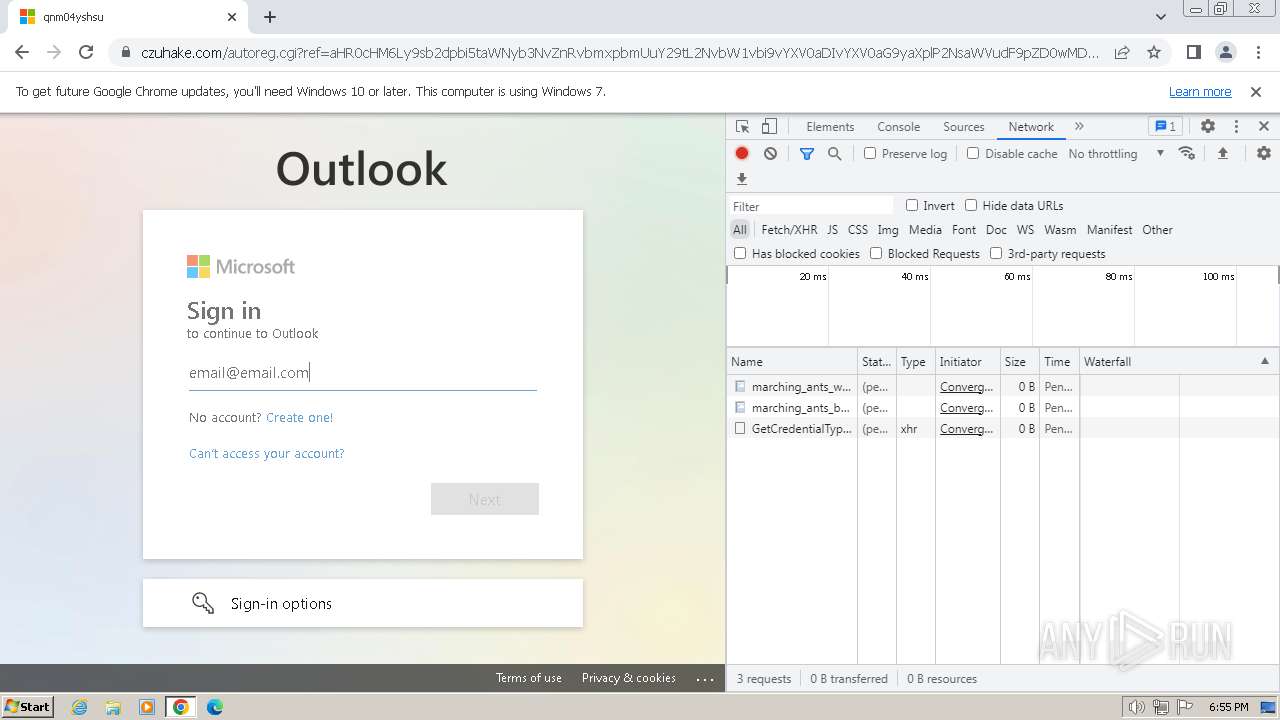Open the more footer options dots
1280x720 pixels.
pyautogui.click(x=705, y=679)
